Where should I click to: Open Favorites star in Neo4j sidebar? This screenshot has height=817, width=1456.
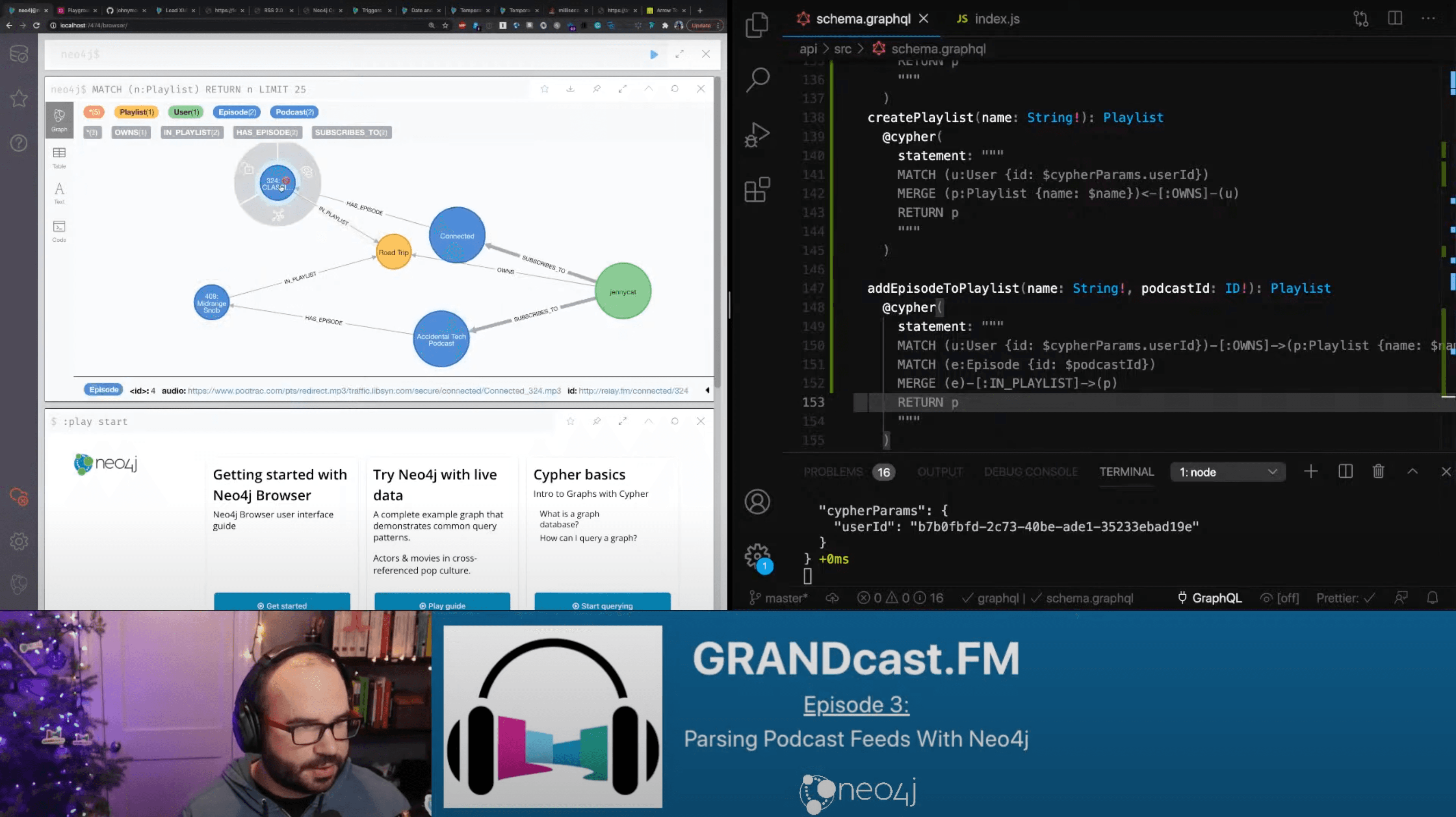pos(19,98)
